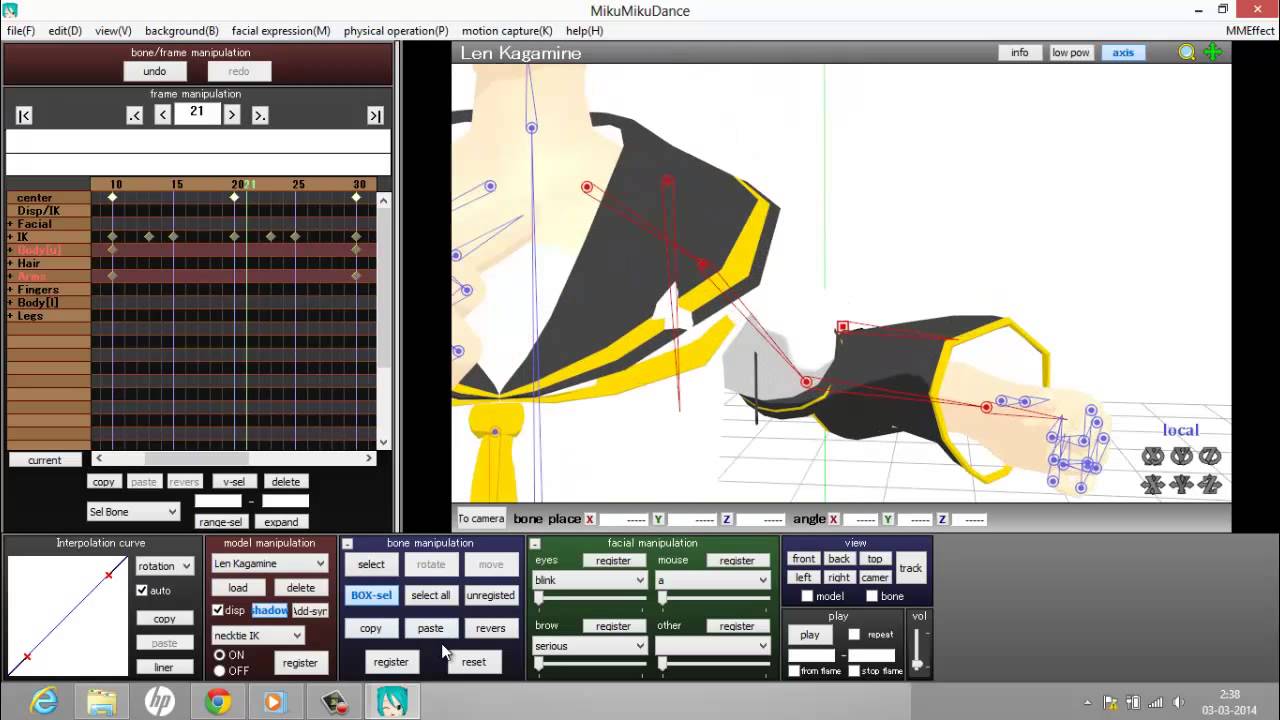Click the timeline vertical scrollbar down arrow
This screenshot has width=1280, height=720.
pos(383,442)
